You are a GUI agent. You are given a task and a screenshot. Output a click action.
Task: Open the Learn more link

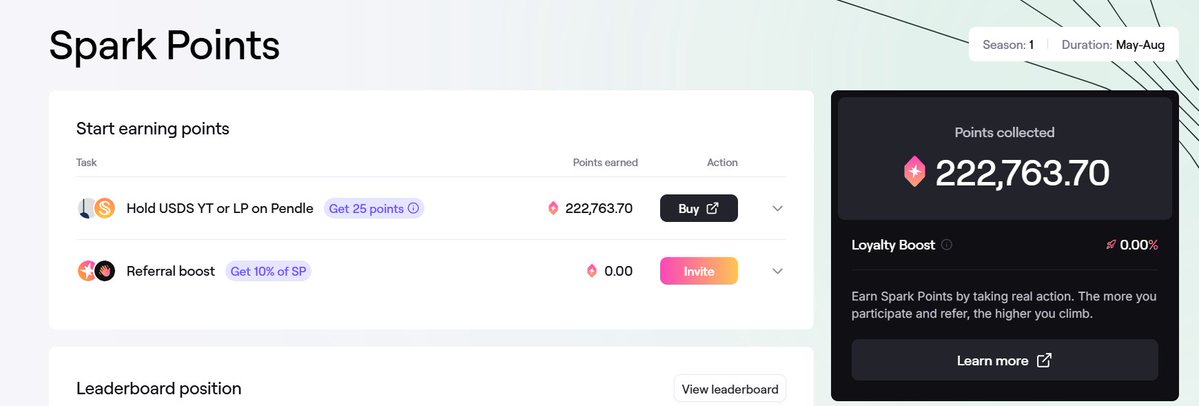click(1005, 360)
